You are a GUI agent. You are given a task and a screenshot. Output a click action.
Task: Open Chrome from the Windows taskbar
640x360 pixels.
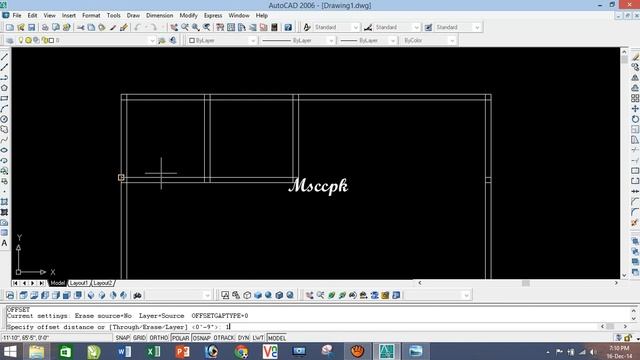(241, 351)
